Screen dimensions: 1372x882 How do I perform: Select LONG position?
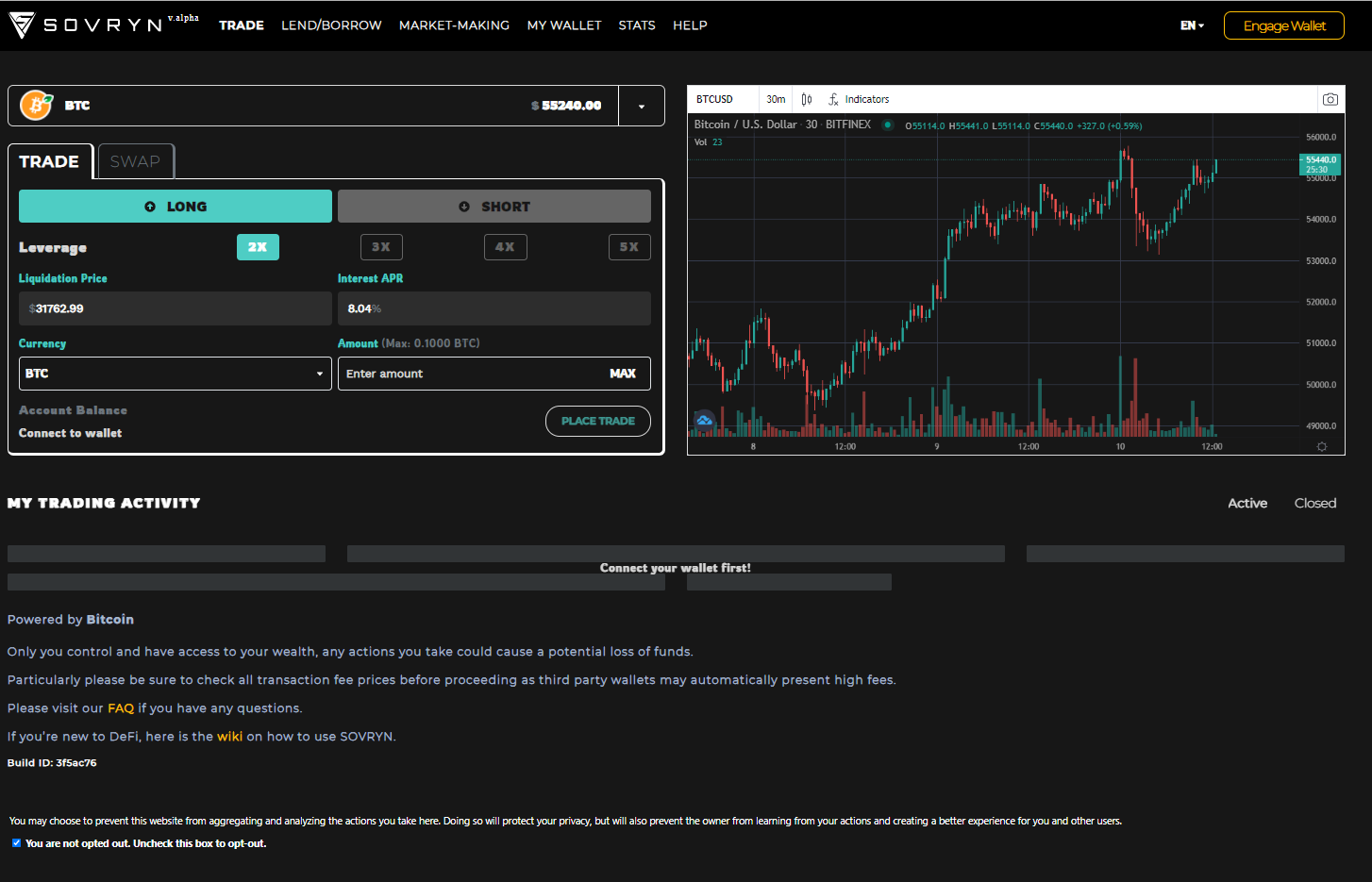176,207
